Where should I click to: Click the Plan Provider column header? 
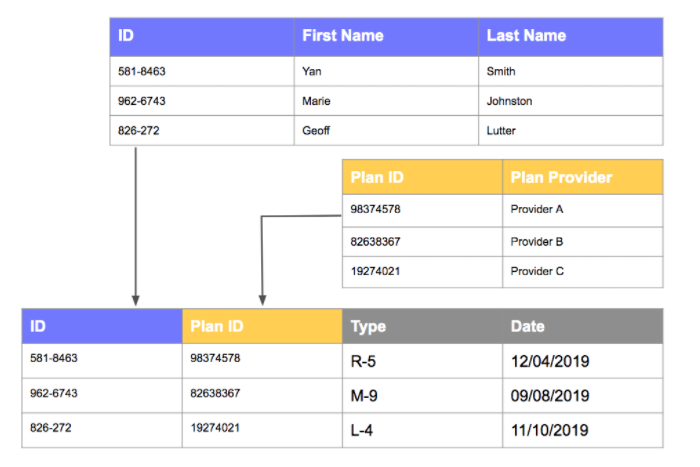pos(561,177)
